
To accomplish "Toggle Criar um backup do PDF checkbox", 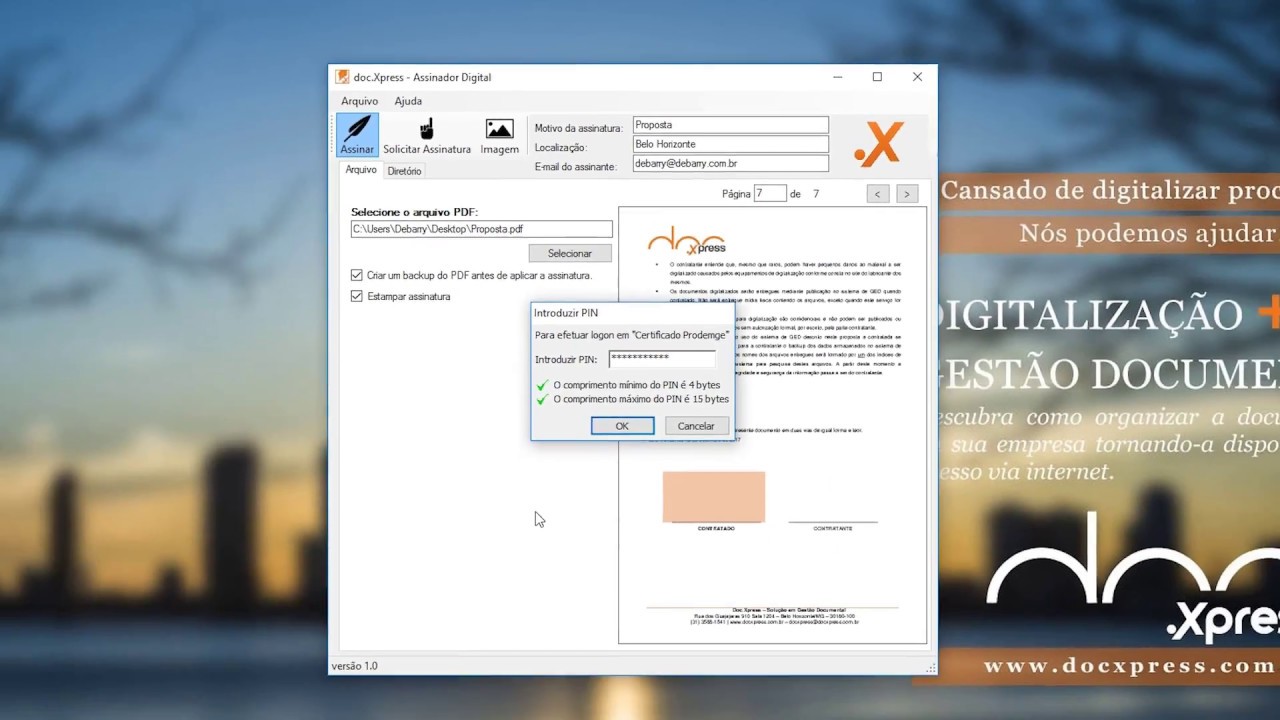I will (x=357, y=275).
